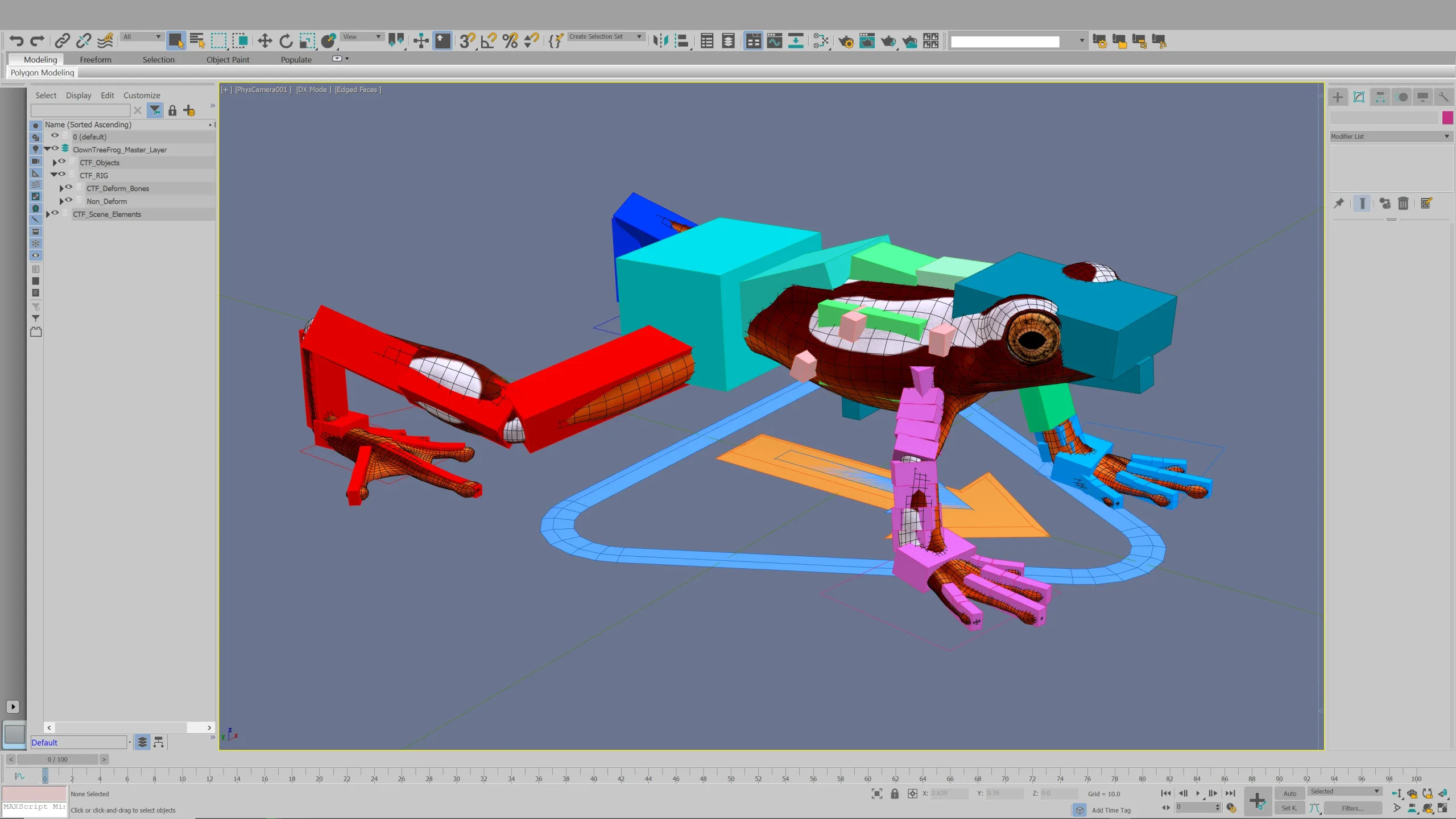The width and height of the screenshot is (1456, 819).
Task: Switch to the Display command panel
Action: (1423, 97)
